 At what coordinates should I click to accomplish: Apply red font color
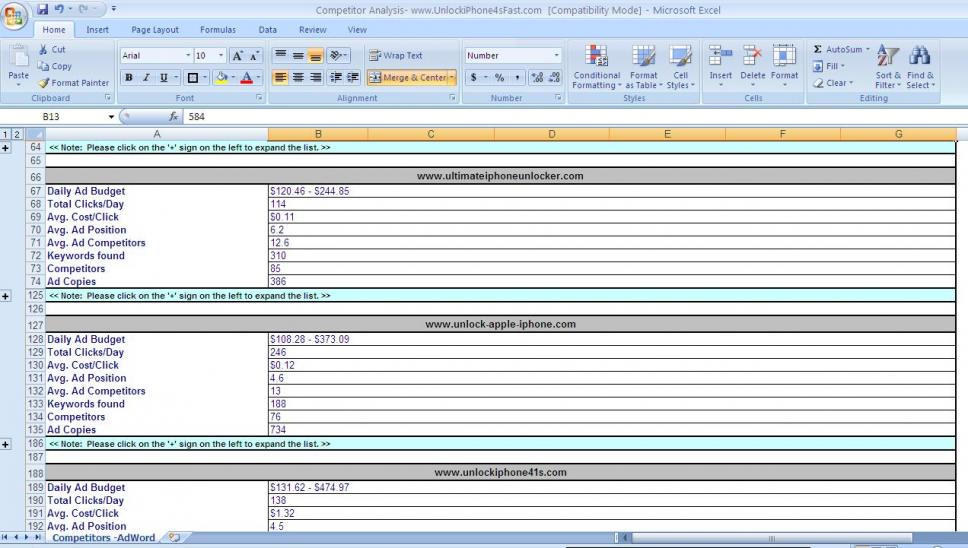246,78
